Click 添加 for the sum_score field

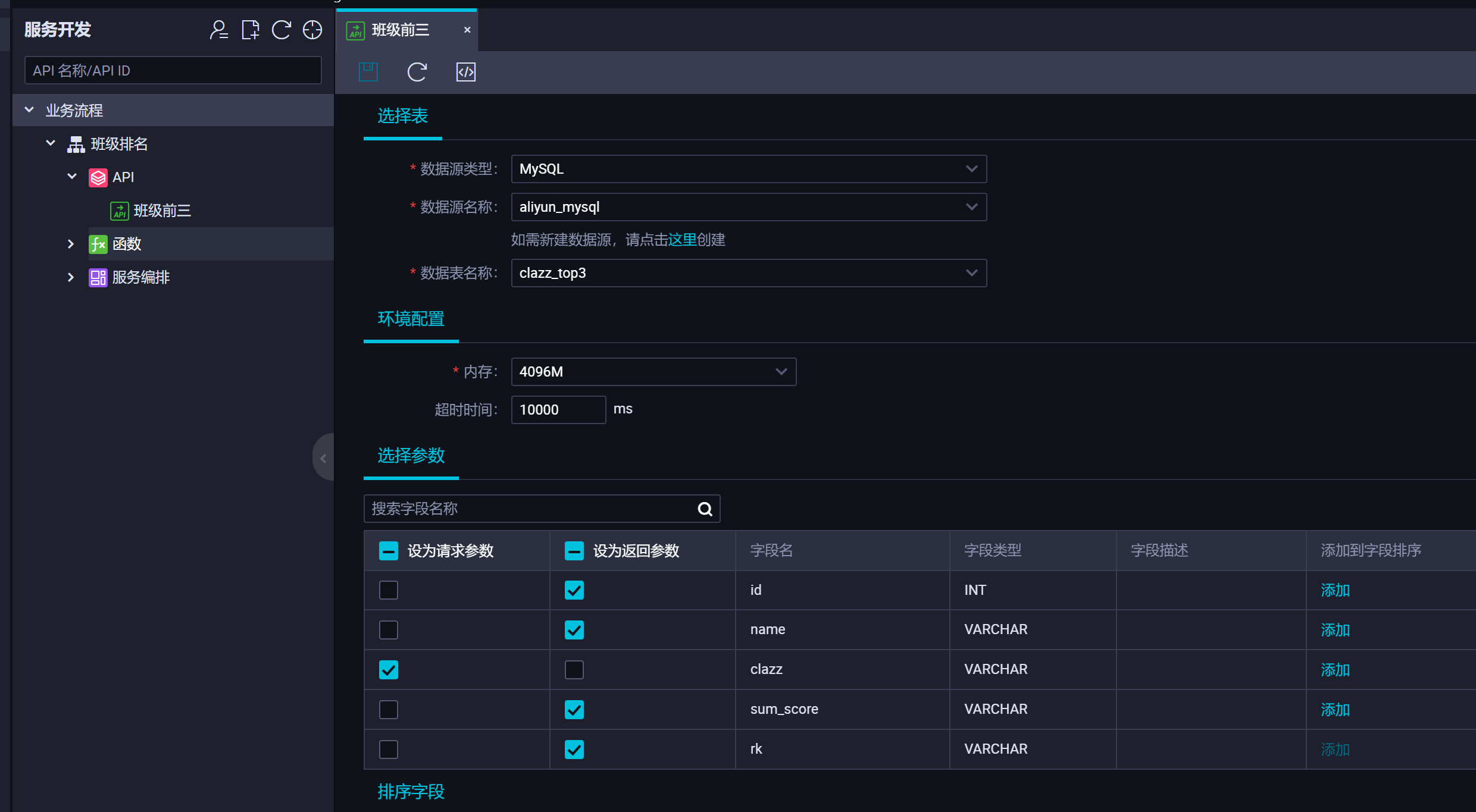pos(1336,710)
